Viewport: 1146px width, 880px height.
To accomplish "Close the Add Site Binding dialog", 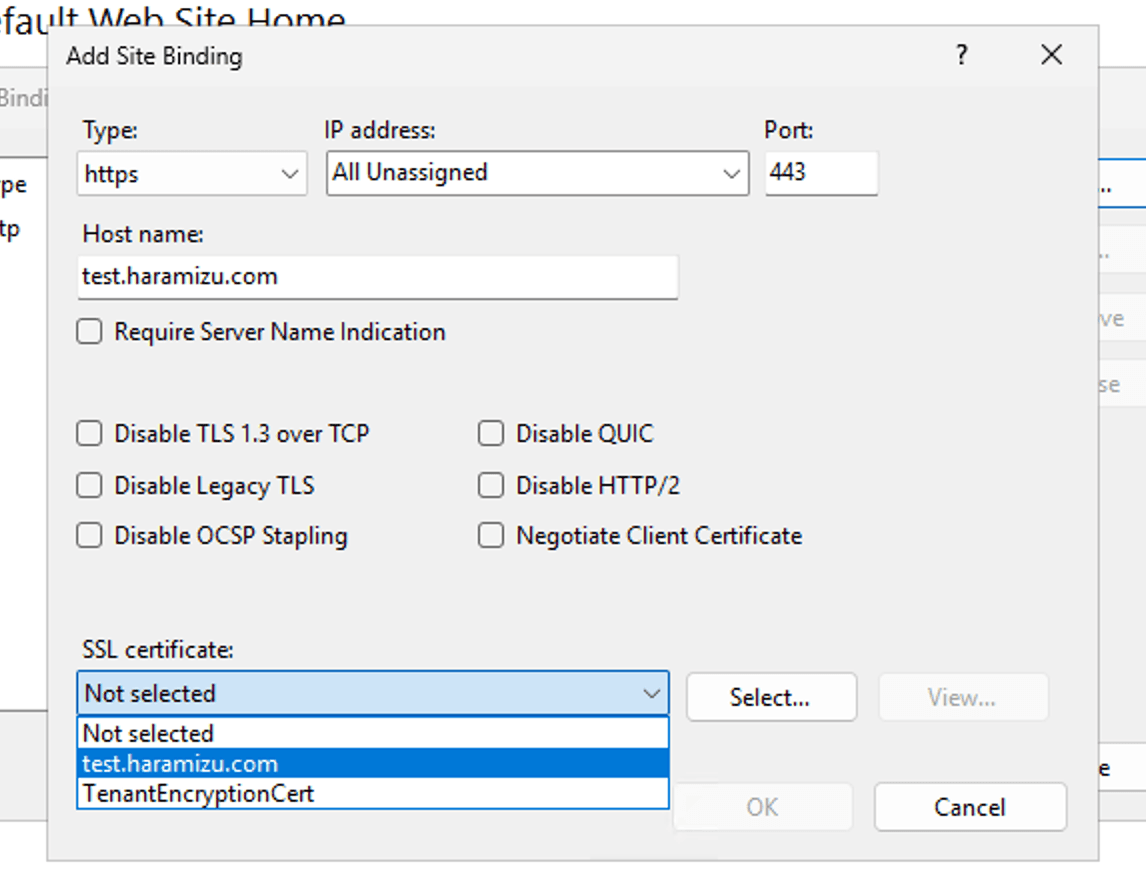I will tap(1051, 55).
